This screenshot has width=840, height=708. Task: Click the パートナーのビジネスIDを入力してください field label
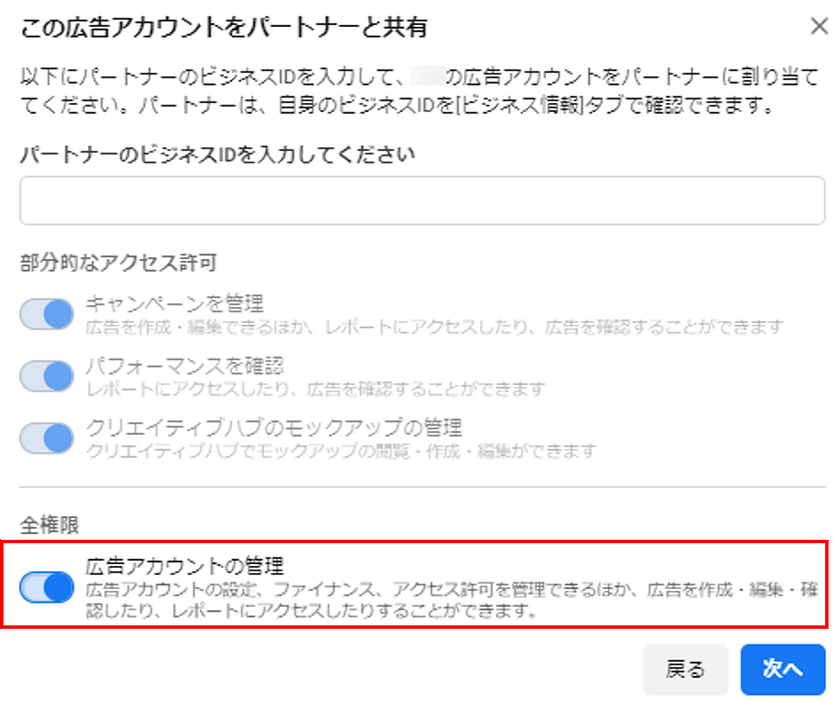click(217, 153)
